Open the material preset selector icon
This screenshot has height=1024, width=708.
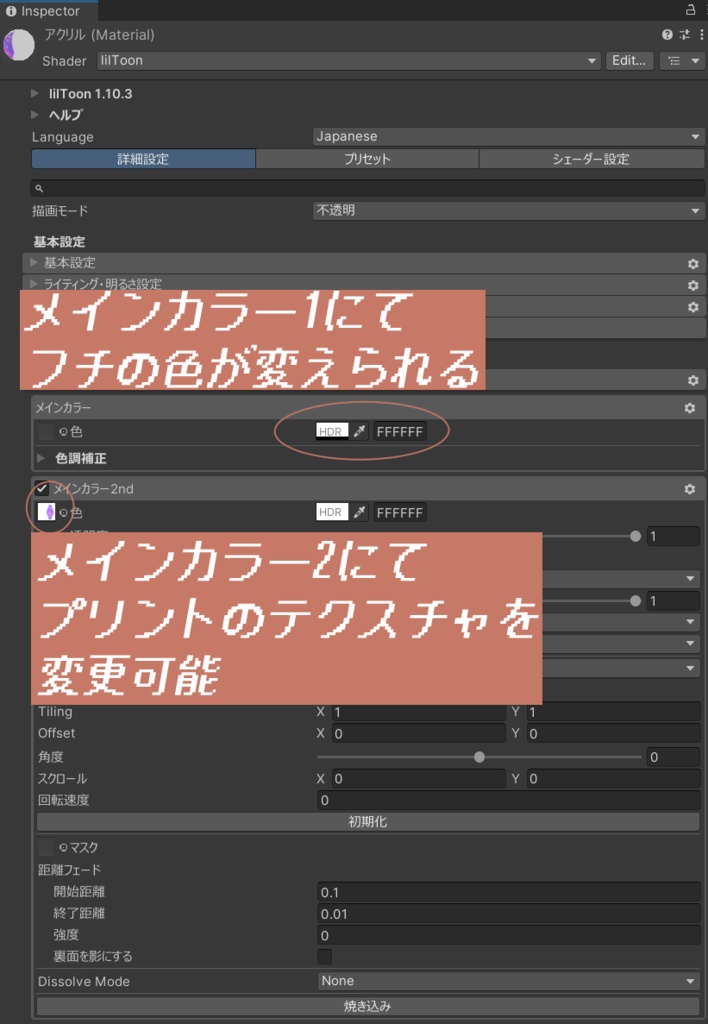(x=684, y=35)
